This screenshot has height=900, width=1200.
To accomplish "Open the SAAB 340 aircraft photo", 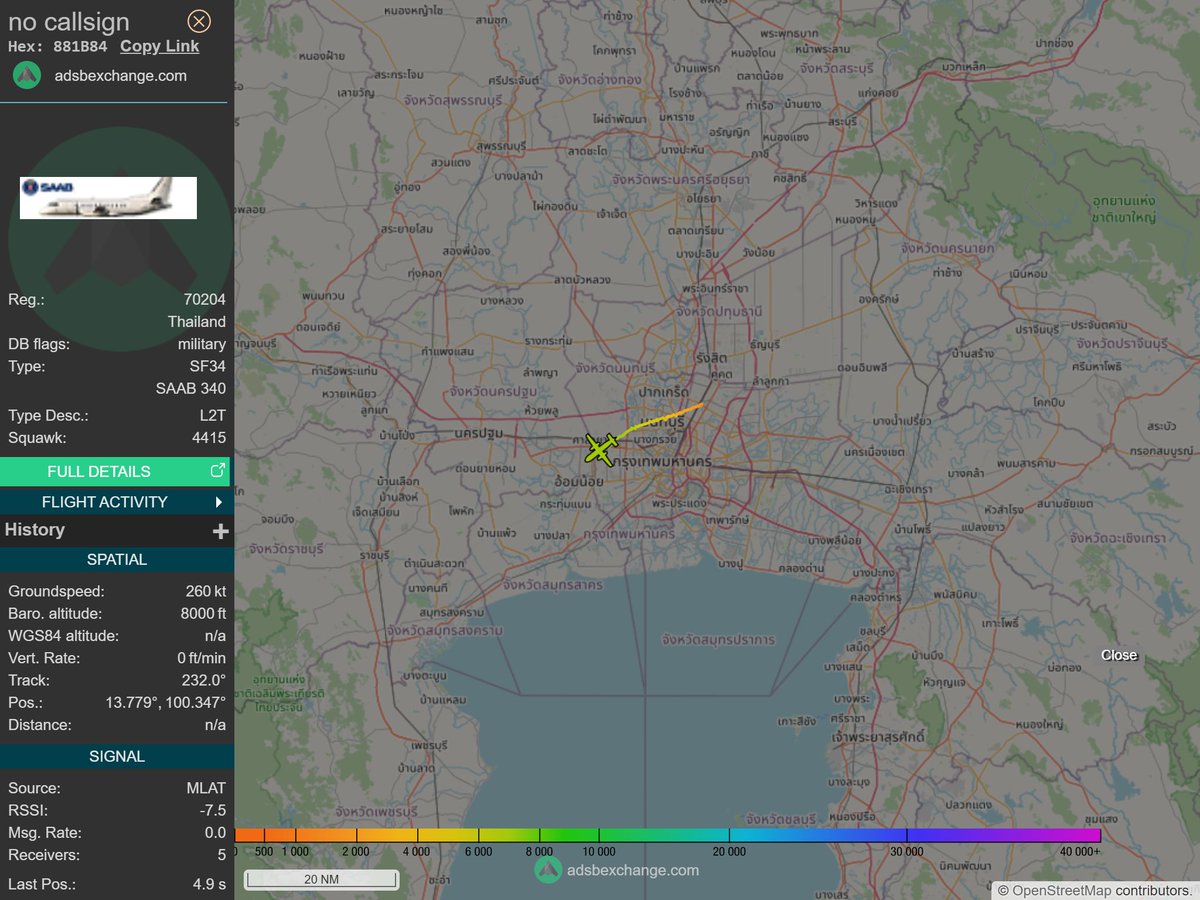I will click(x=107, y=198).
